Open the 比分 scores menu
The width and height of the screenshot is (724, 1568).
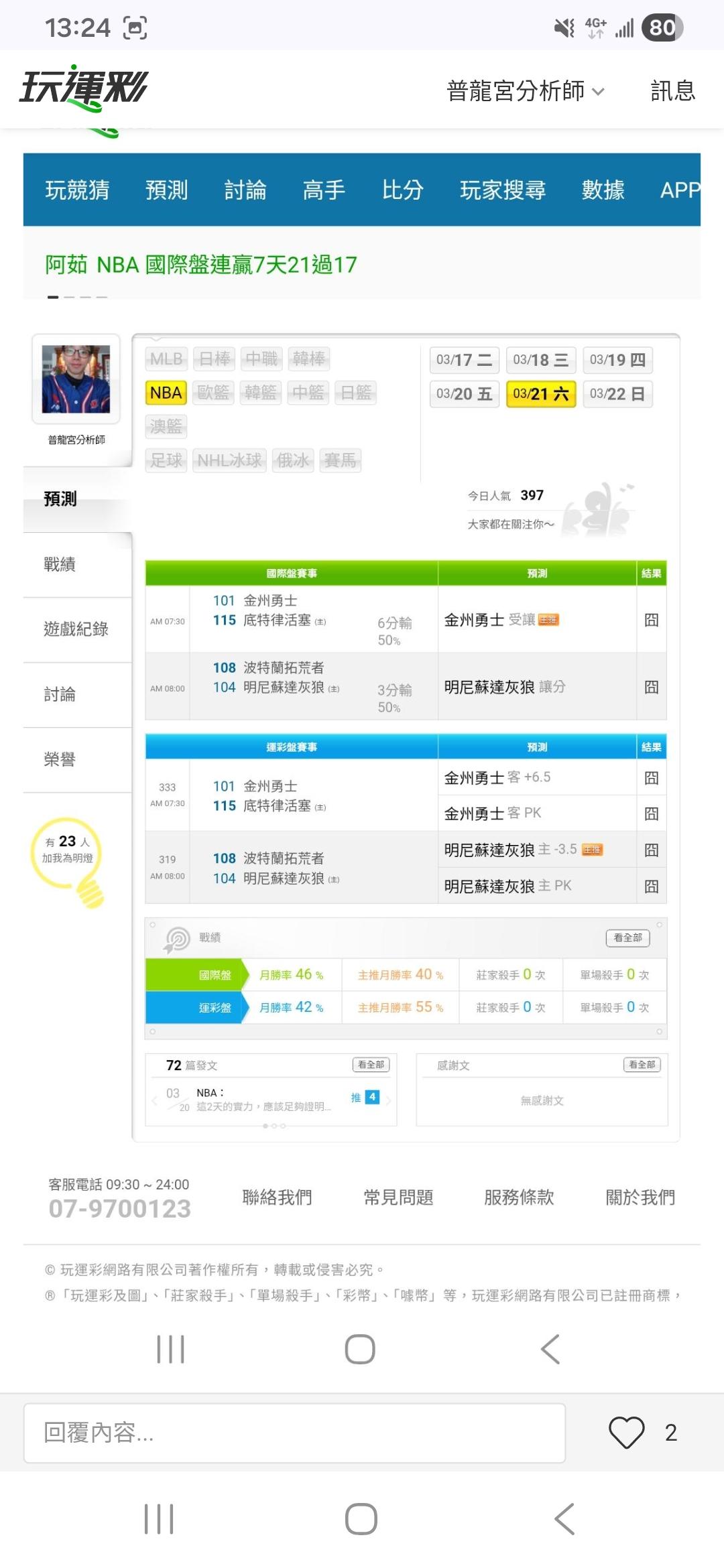pyautogui.click(x=403, y=190)
